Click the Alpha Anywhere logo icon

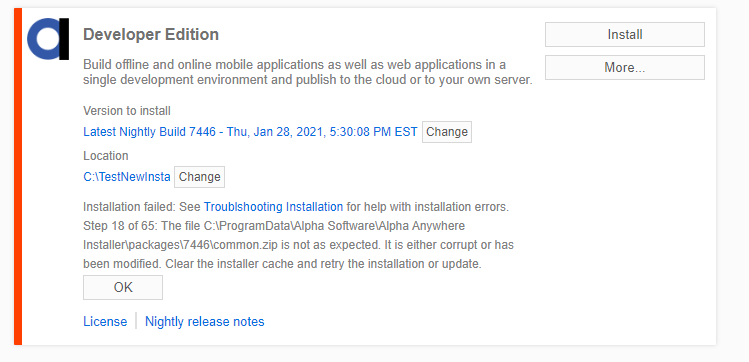(48, 39)
